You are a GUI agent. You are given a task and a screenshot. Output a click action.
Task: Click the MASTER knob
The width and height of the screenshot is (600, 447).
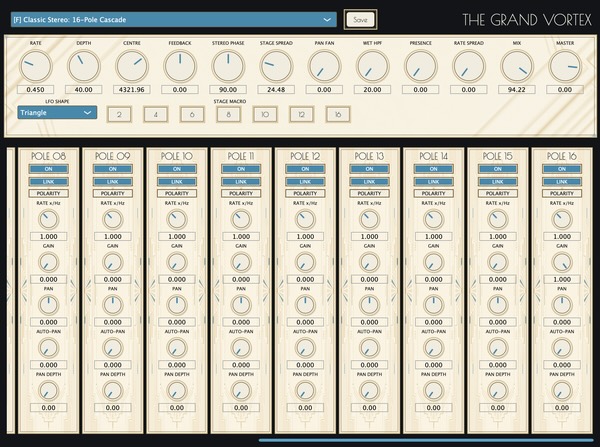click(565, 66)
